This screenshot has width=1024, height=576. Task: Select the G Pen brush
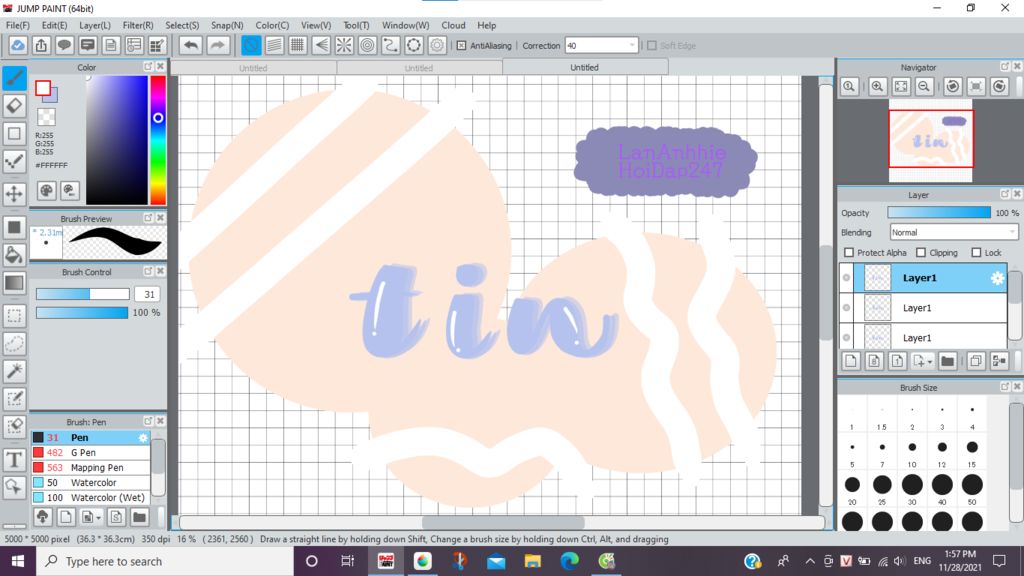click(x=91, y=453)
